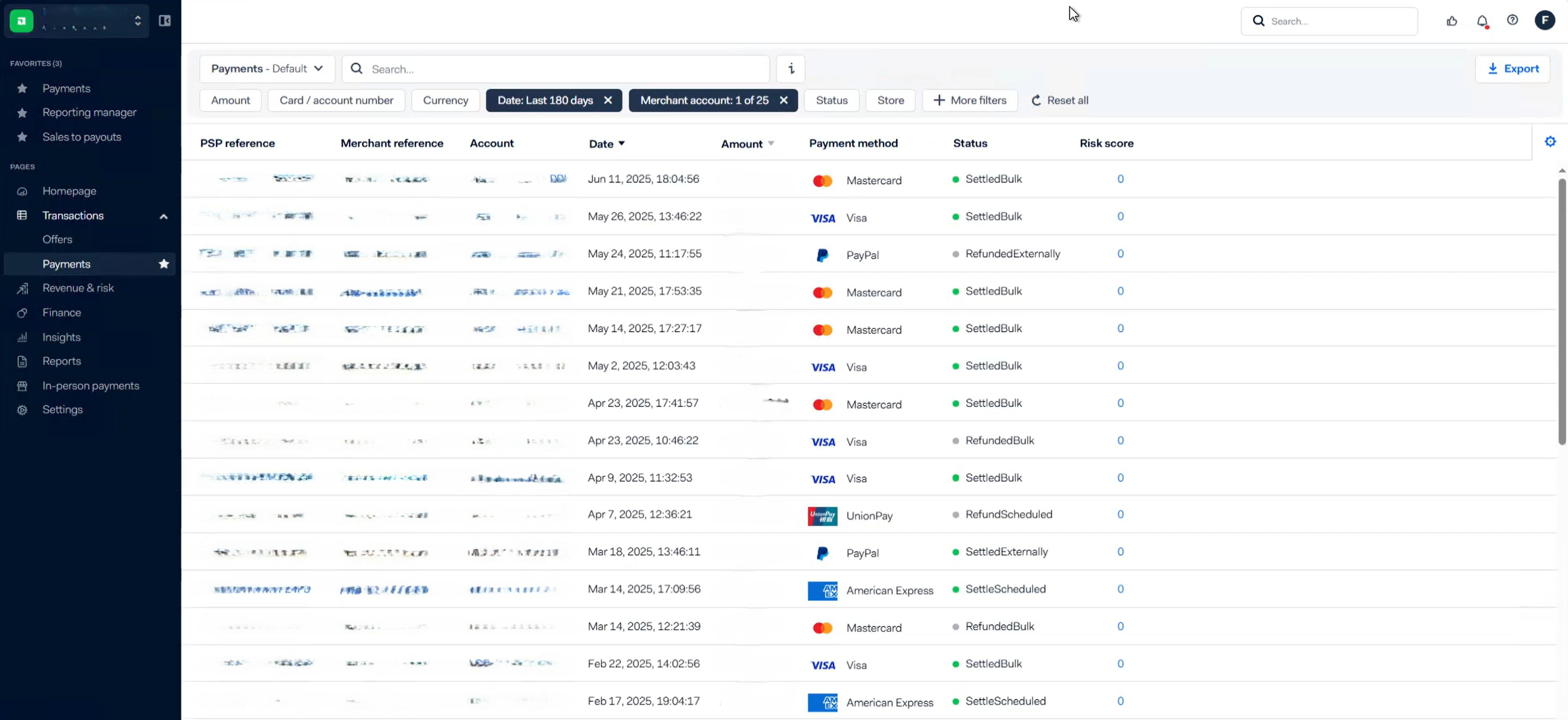Click the Revenue & risk sidebar icon
1568x720 pixels.
pyautogui.click(x=22, y=288)
